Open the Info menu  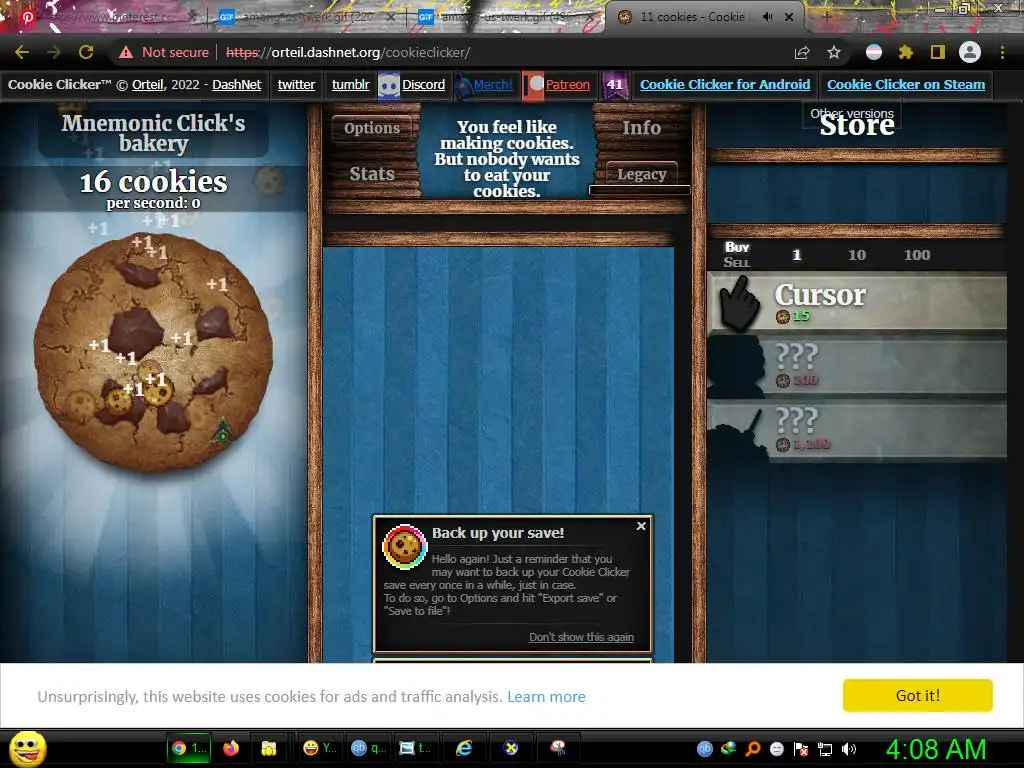click(641, 127)
